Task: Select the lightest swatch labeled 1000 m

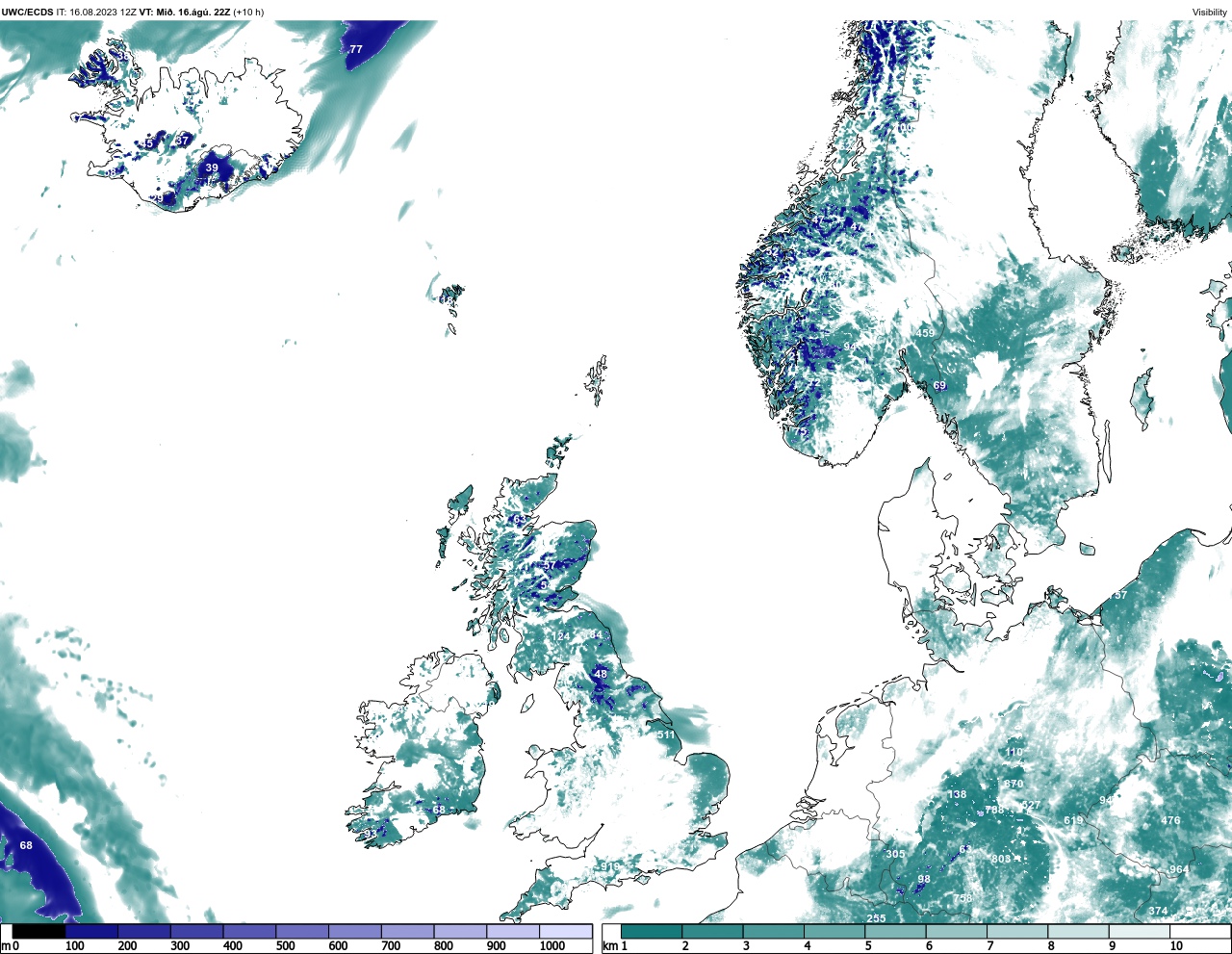Action: pyautogui.click(x=565, y=932)
